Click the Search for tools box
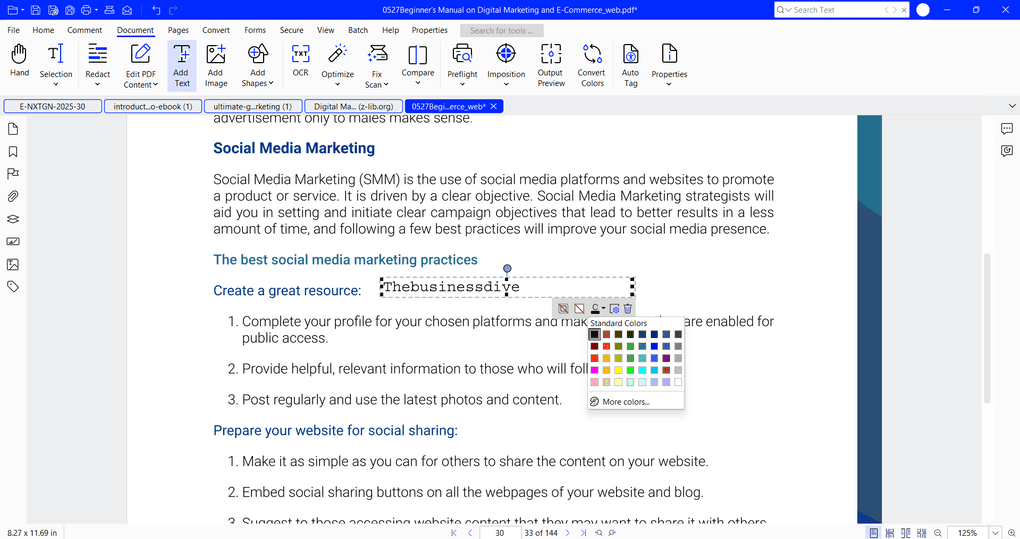 [x=502, y=31]
